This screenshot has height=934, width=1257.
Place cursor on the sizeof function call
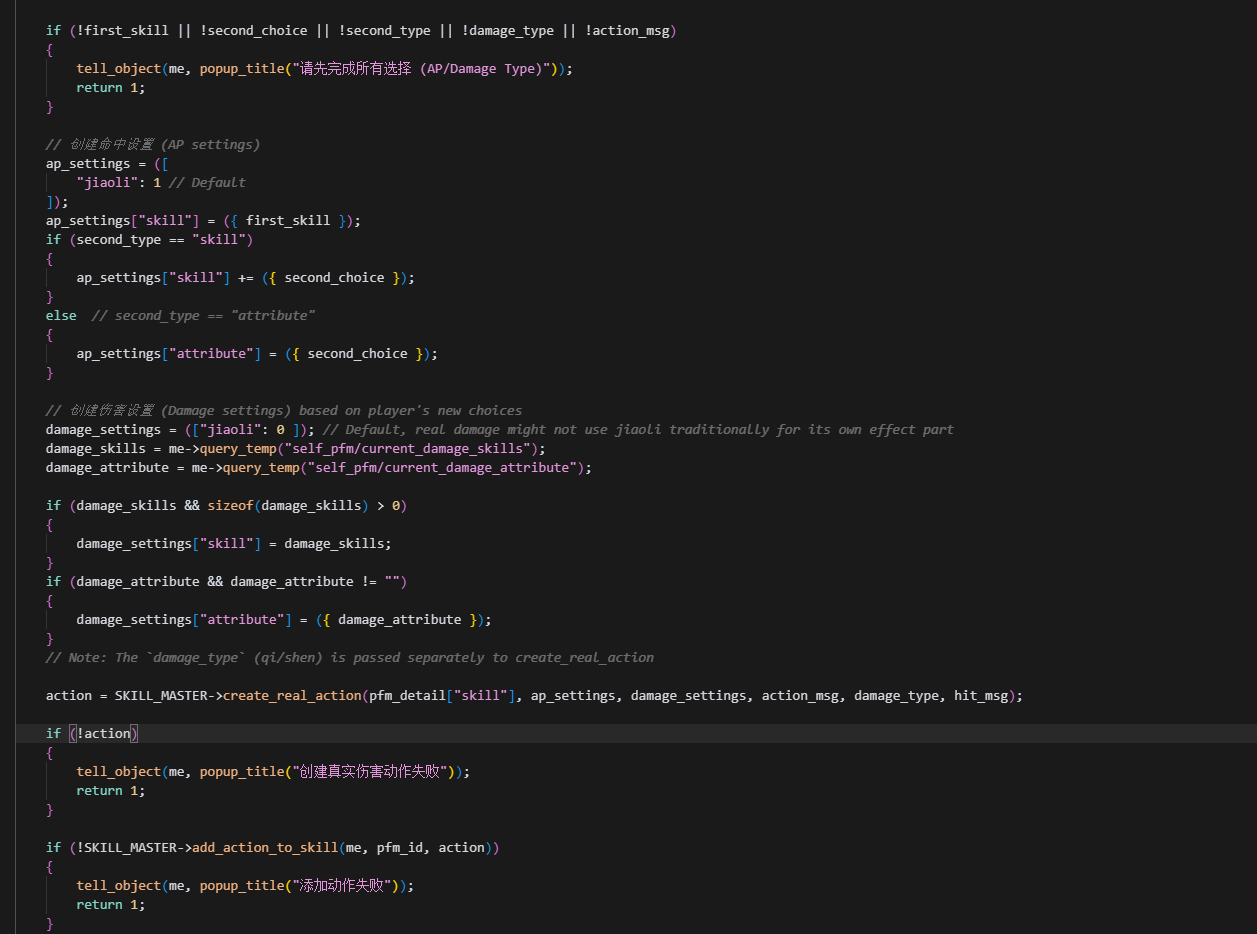(230, 506)
